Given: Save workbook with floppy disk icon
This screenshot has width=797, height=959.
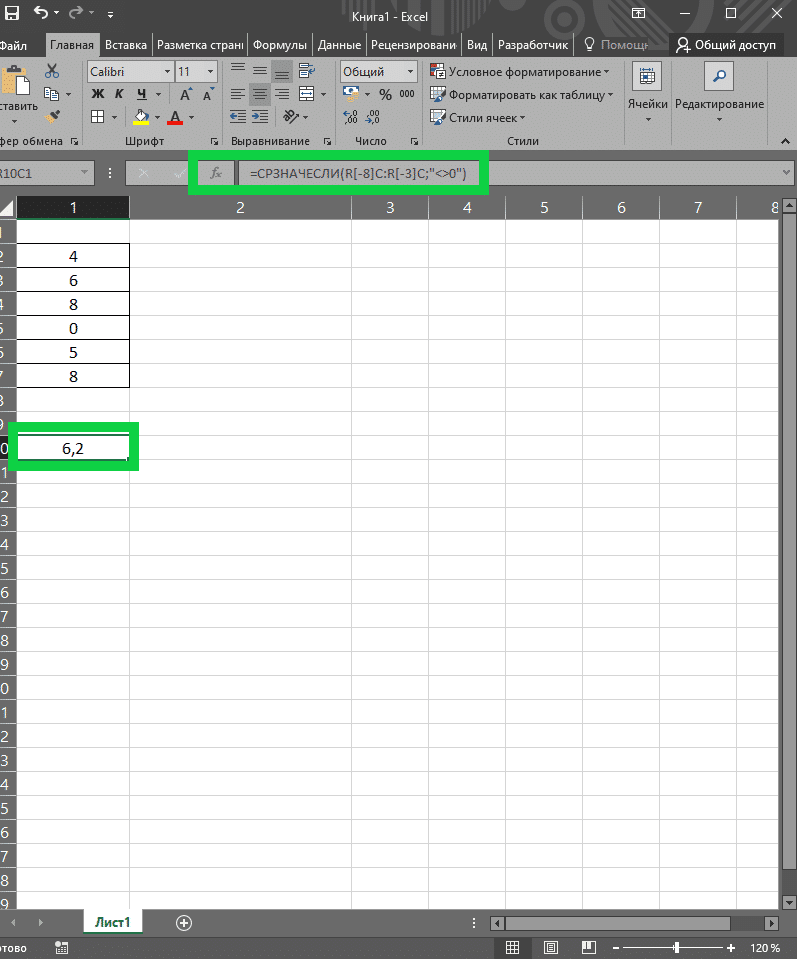Looking at the screenshot, I should coord(10,13).
